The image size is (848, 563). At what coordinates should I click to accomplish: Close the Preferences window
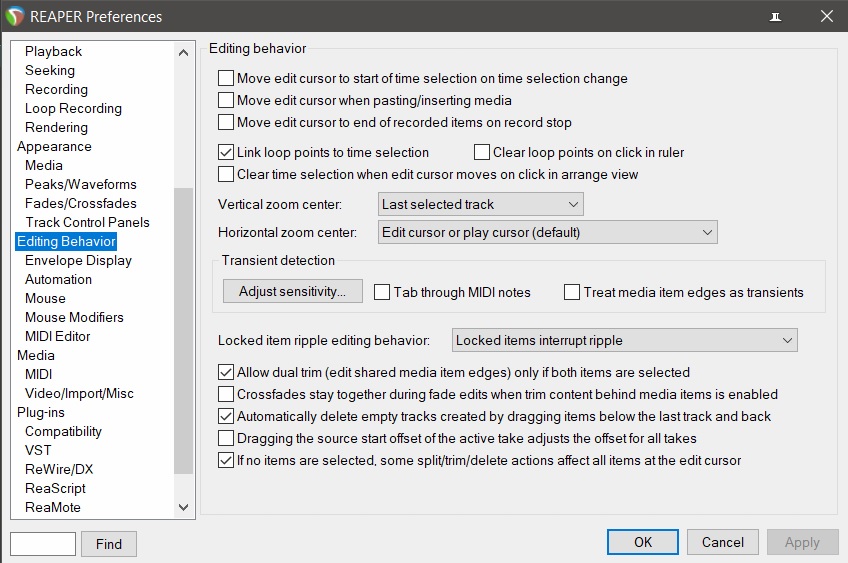pos(826,16)
